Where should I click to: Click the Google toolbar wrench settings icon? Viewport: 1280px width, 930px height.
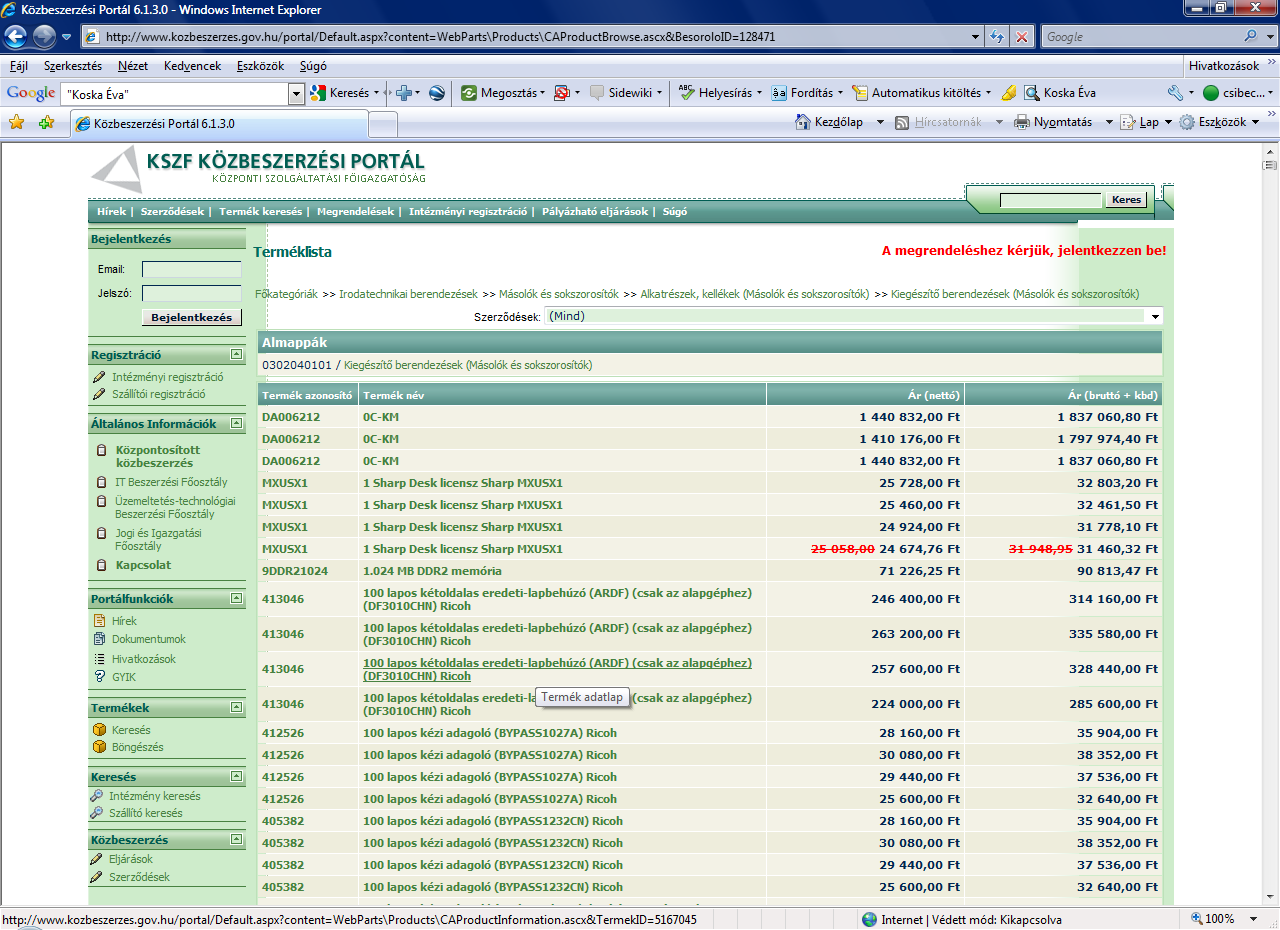click(1174, 93)
